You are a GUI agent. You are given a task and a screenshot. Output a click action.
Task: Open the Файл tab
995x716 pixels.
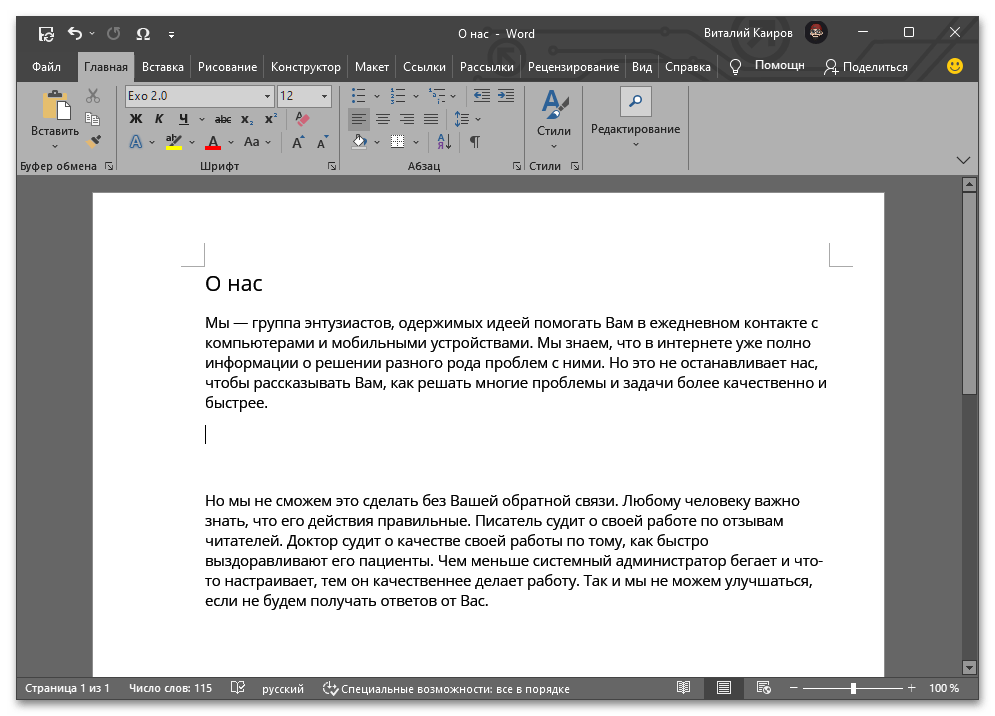pyautogui.click(x=46, y=67)
